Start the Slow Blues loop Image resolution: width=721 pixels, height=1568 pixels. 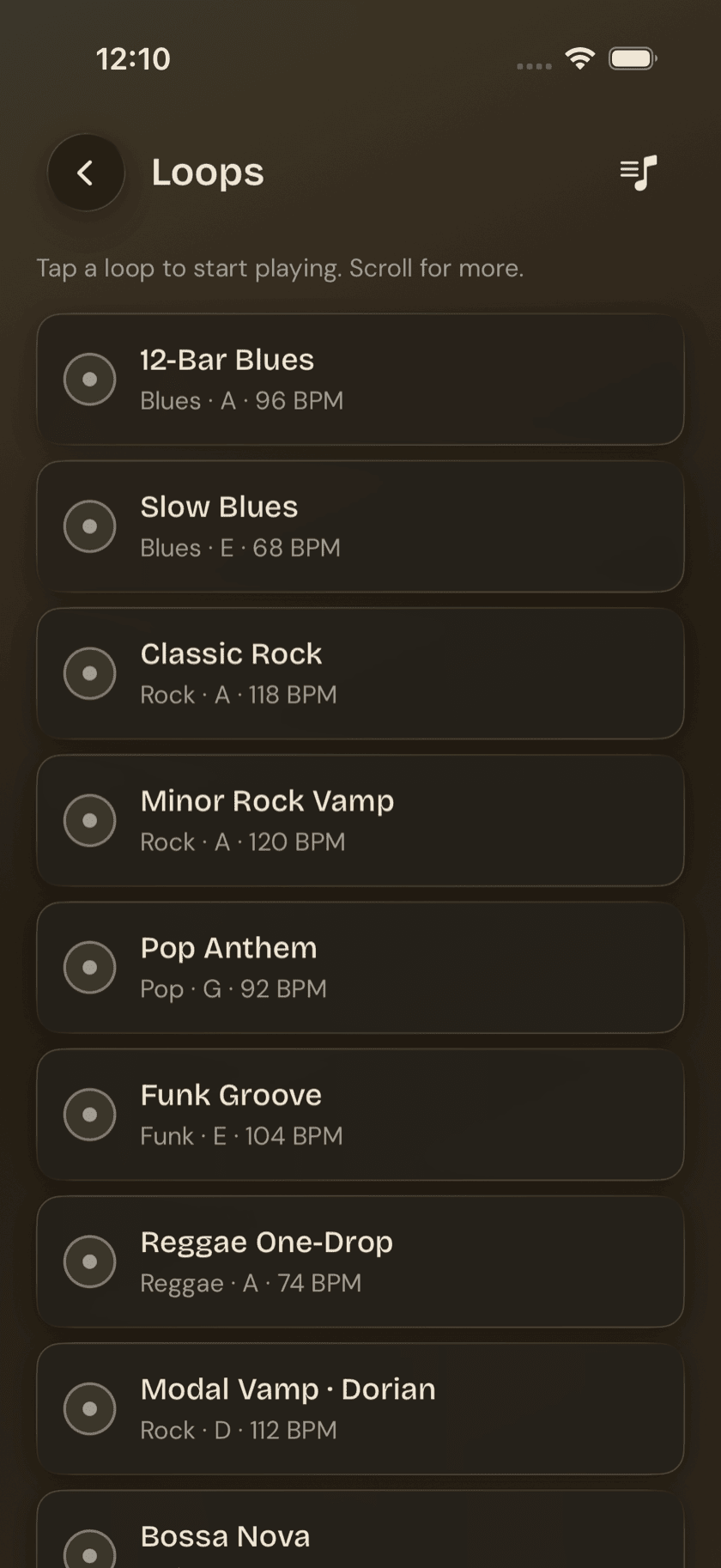[360, 526]
